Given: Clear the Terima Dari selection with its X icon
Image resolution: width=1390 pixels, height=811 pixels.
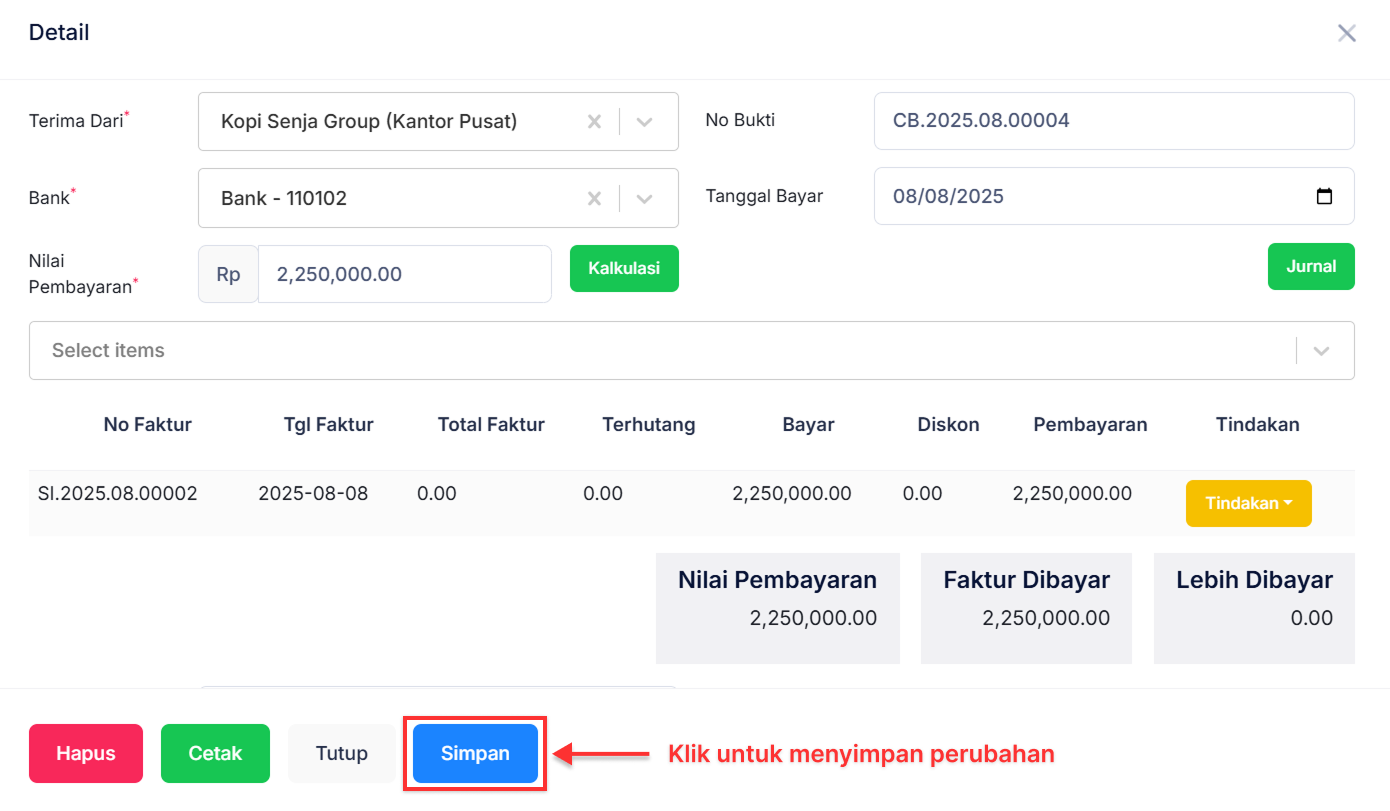Looking at the screenshot, I should point(594,121).
